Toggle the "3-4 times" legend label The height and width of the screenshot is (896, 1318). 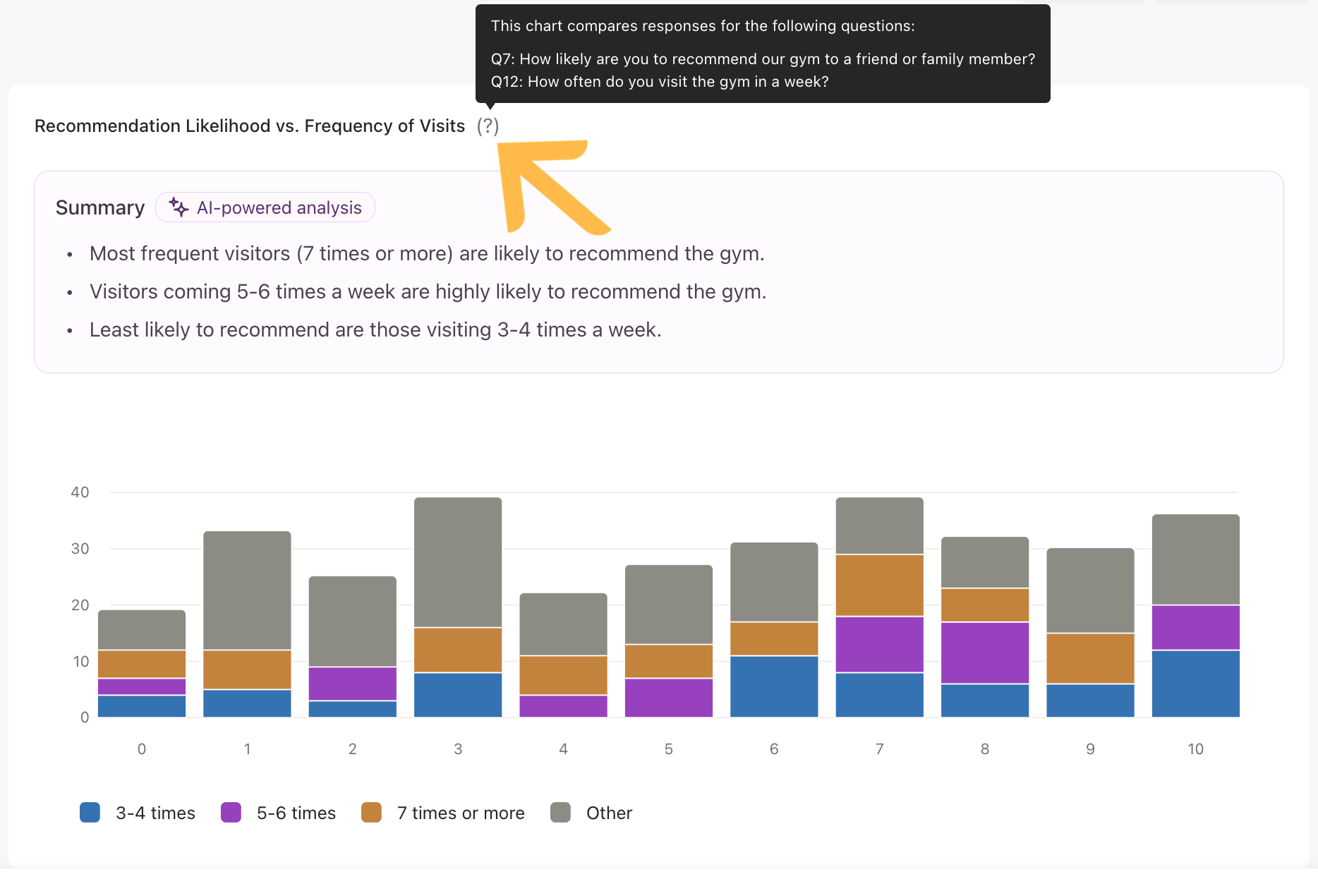[155, 813]
